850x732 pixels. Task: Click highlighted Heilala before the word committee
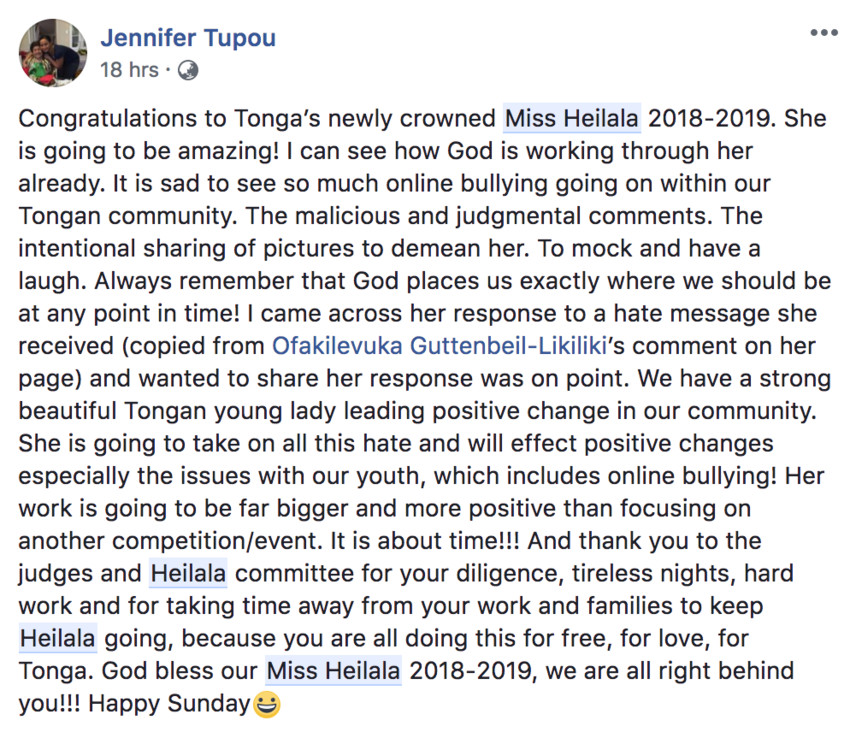click(188, 573)
